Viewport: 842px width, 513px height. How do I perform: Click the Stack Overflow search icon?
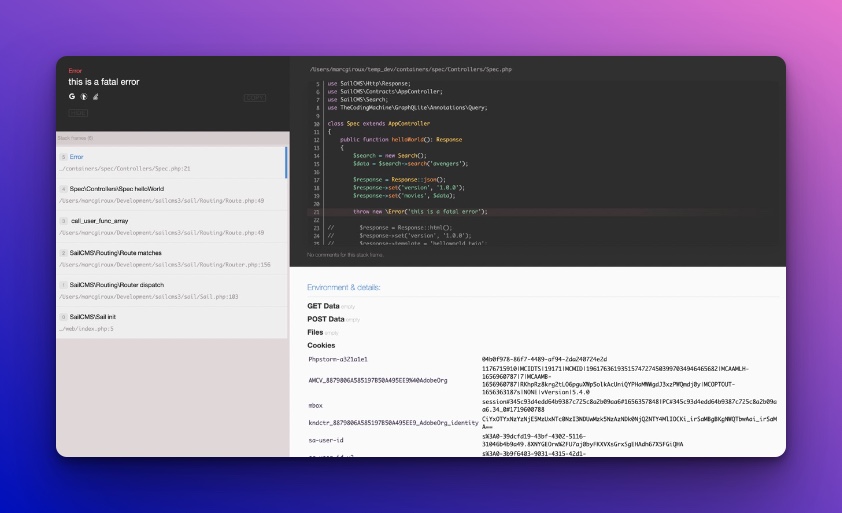(94, 97)
